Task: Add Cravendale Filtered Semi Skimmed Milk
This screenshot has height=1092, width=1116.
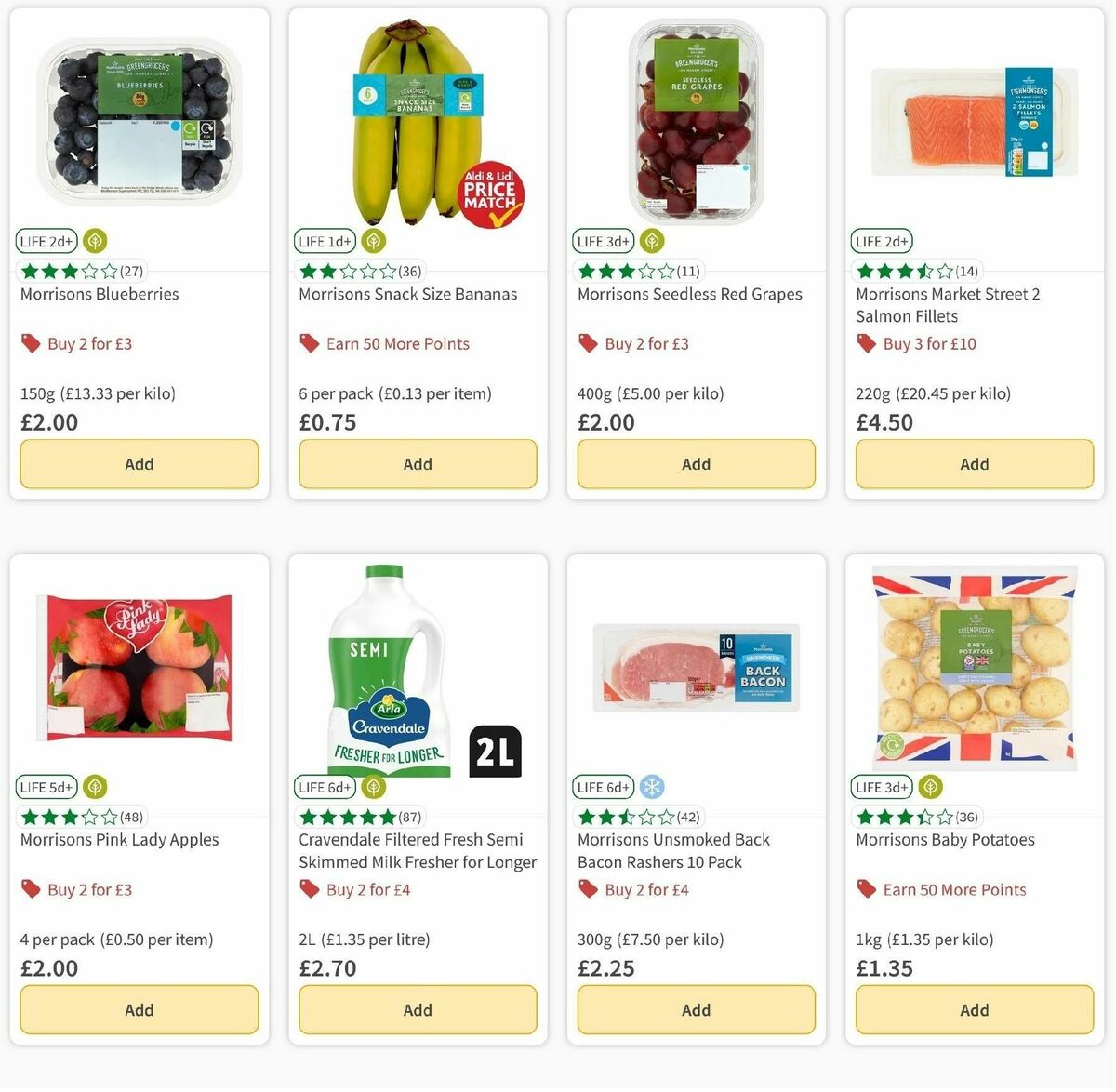Action: click(418, 1009)
